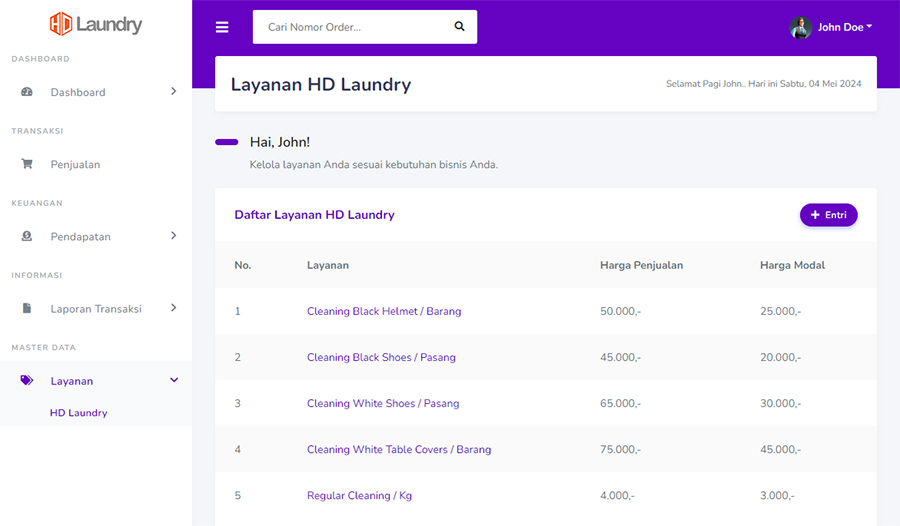900x526 pixels.
Task: Open Cleaning Black Shoes / Pasang link
Action: click(x=381, y=357)
